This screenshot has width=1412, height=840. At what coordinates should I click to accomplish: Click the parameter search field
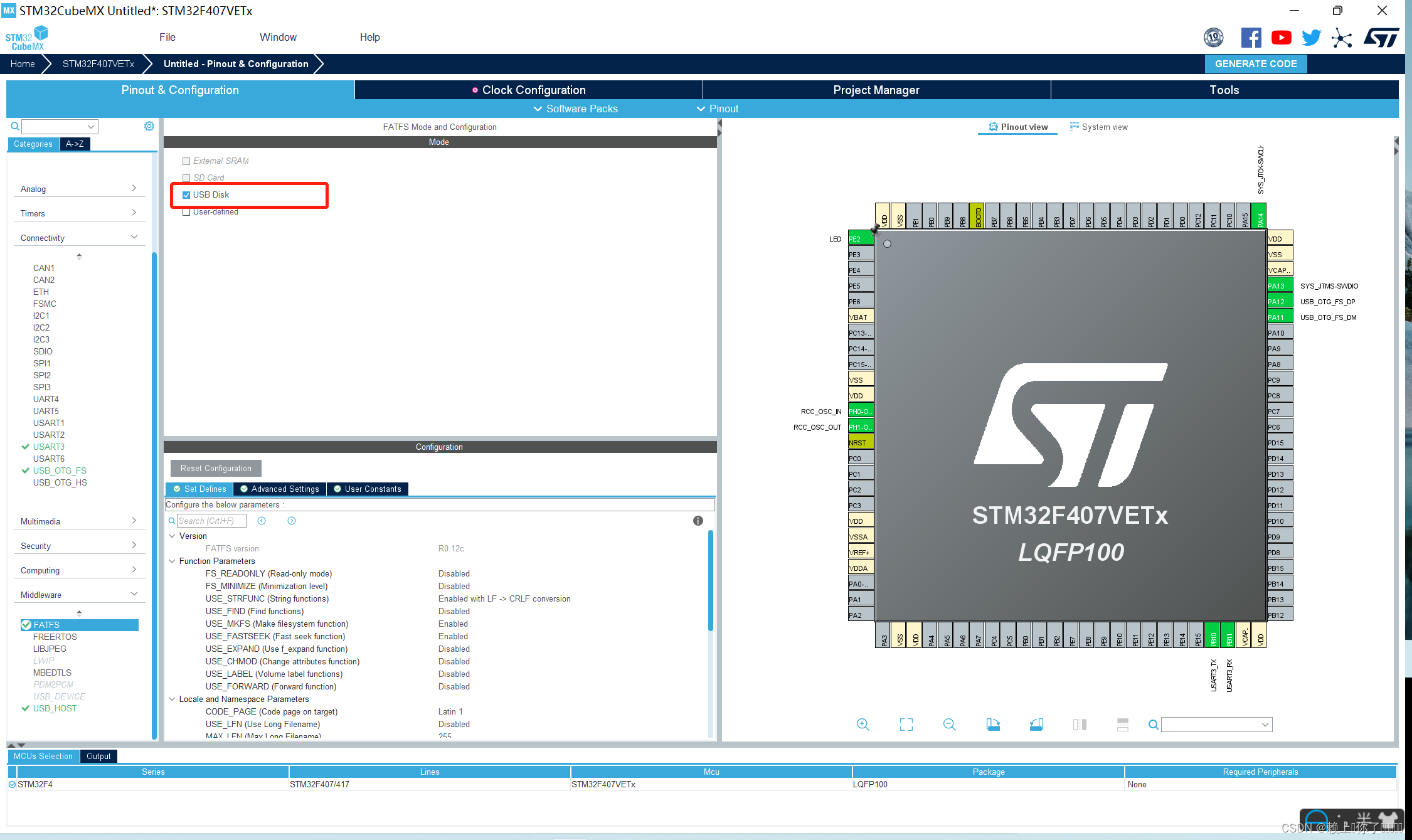coord(211,521)
